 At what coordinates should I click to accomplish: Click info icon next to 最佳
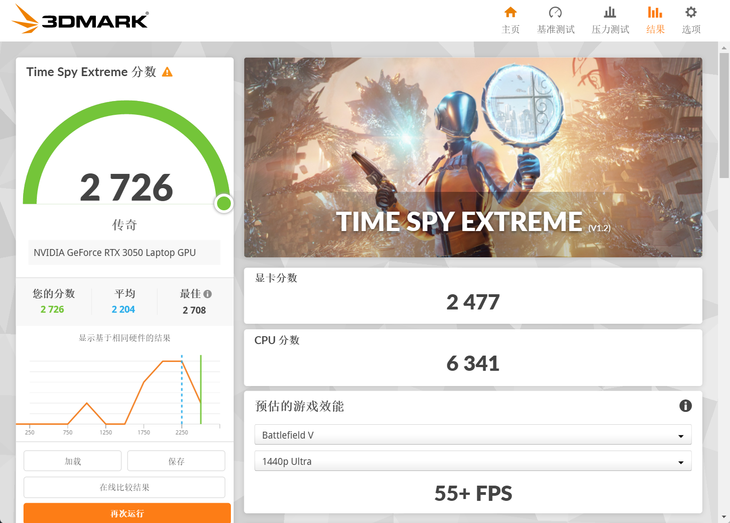208,294
